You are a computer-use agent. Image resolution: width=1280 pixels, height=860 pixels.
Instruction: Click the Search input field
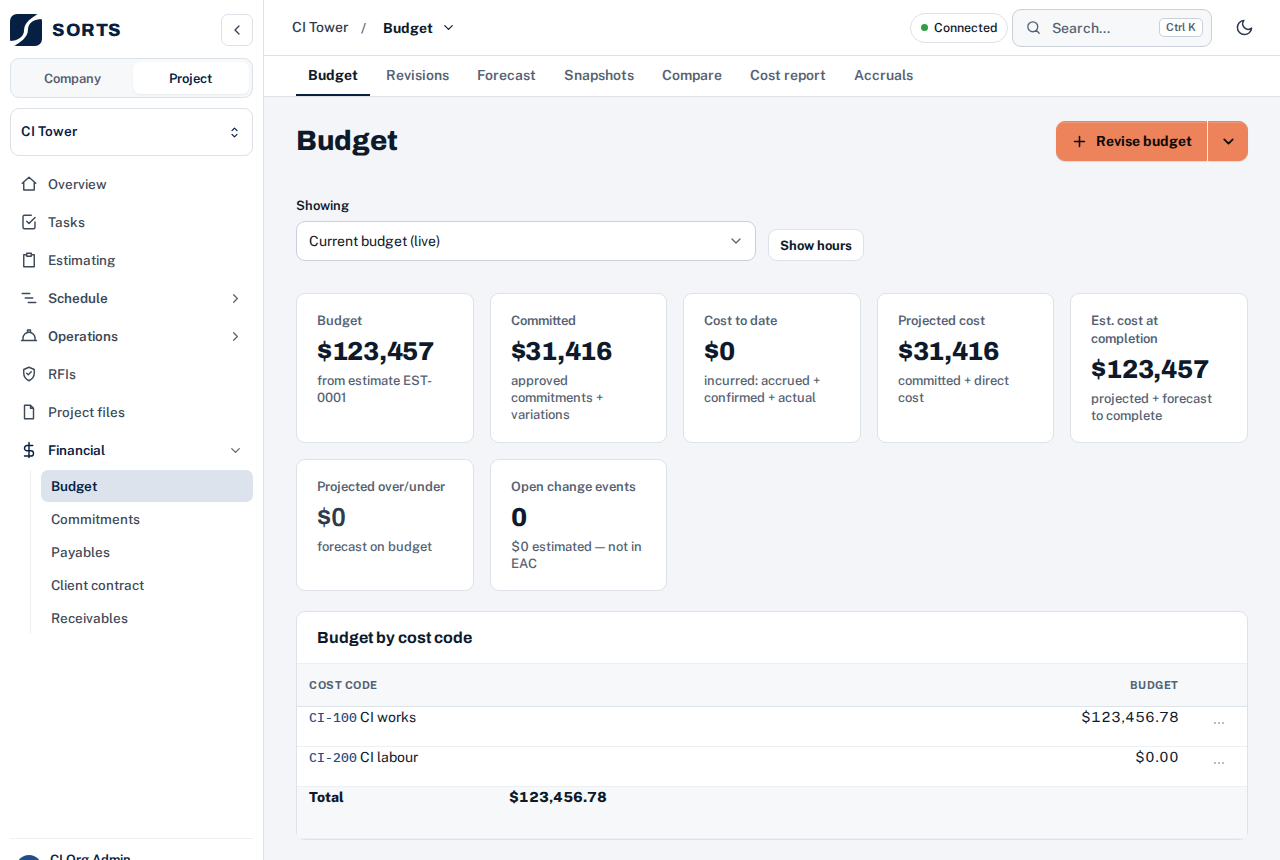(1112, 28)
